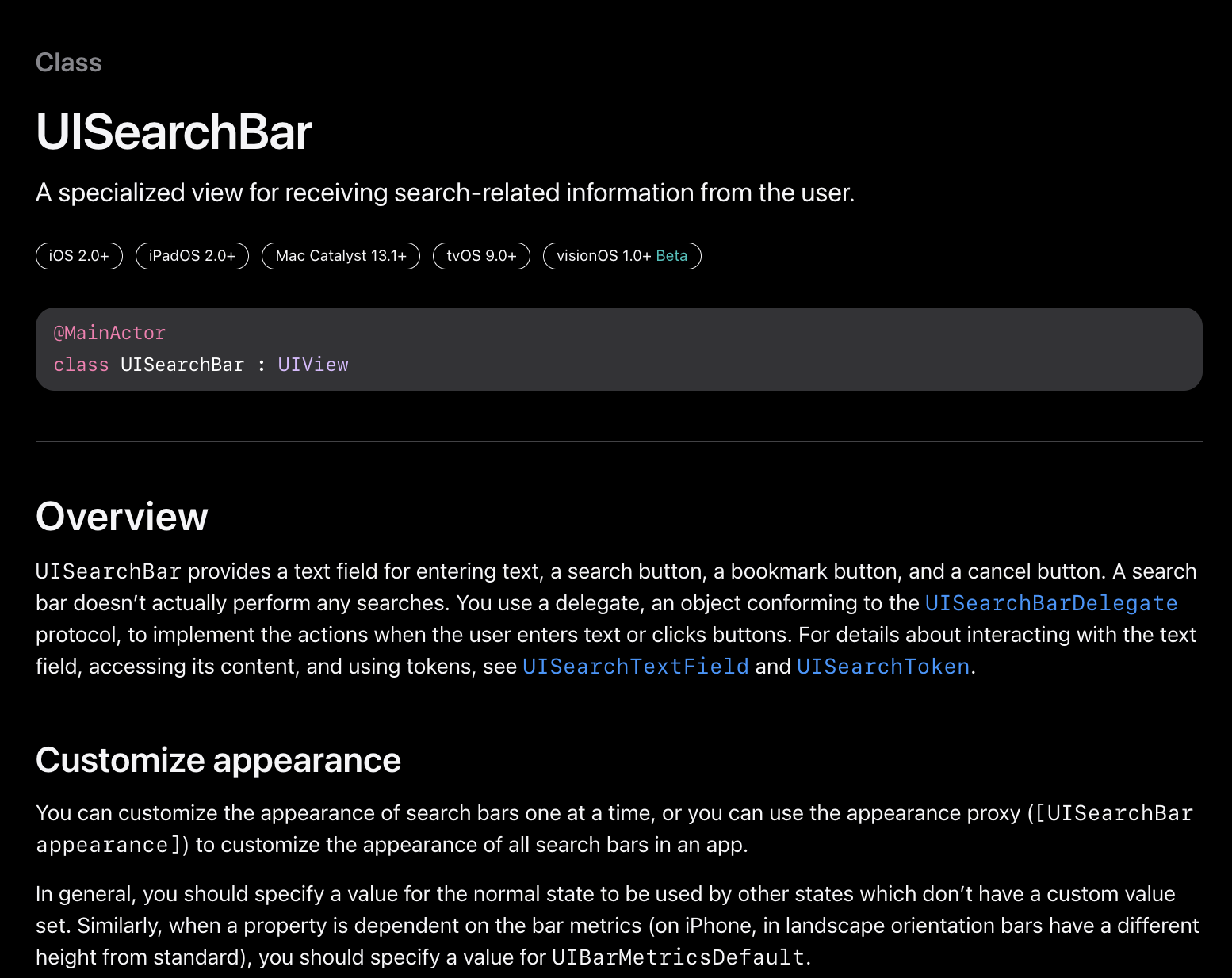
Task: Click the UISearchBar page title
Action: (x=174, y=132)
